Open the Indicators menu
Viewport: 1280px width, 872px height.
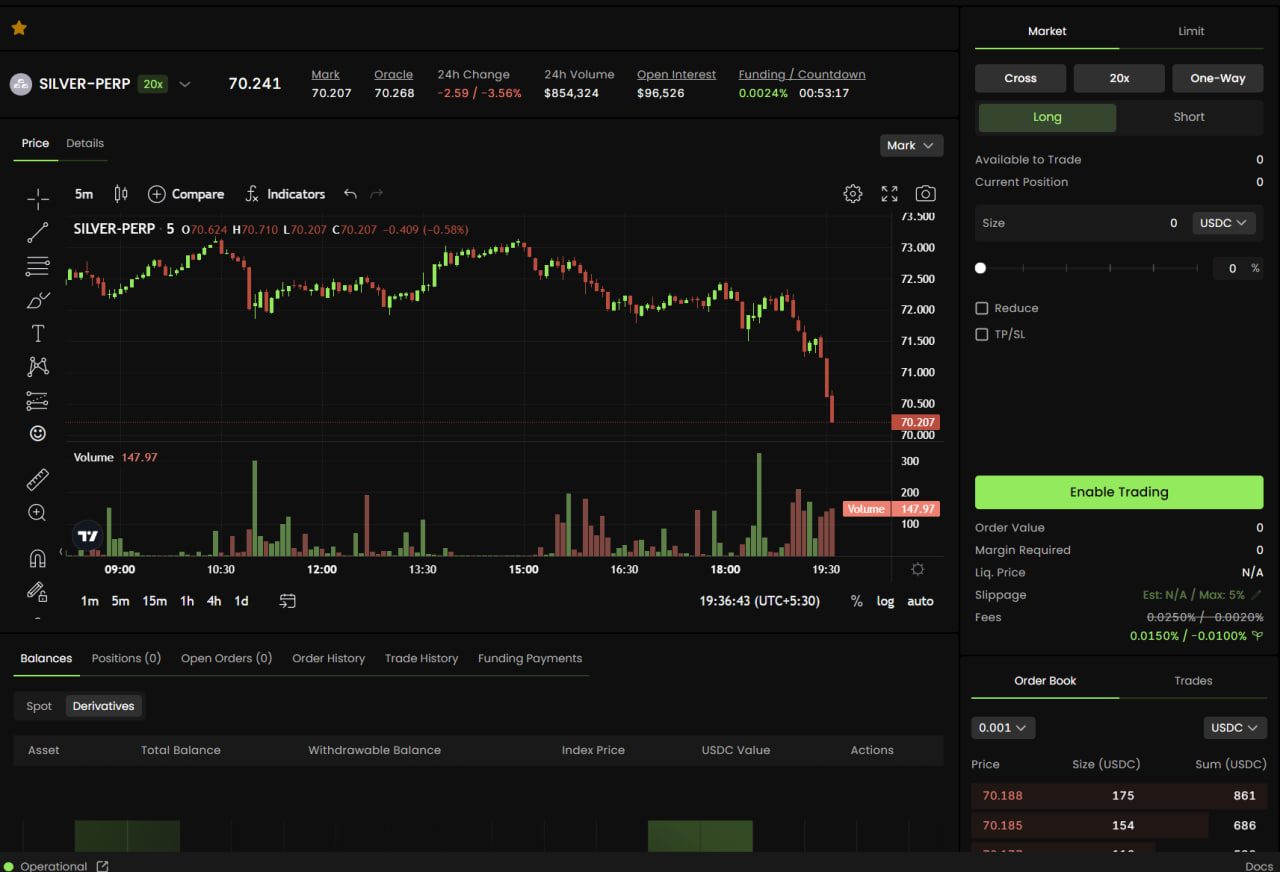[285, 194]
